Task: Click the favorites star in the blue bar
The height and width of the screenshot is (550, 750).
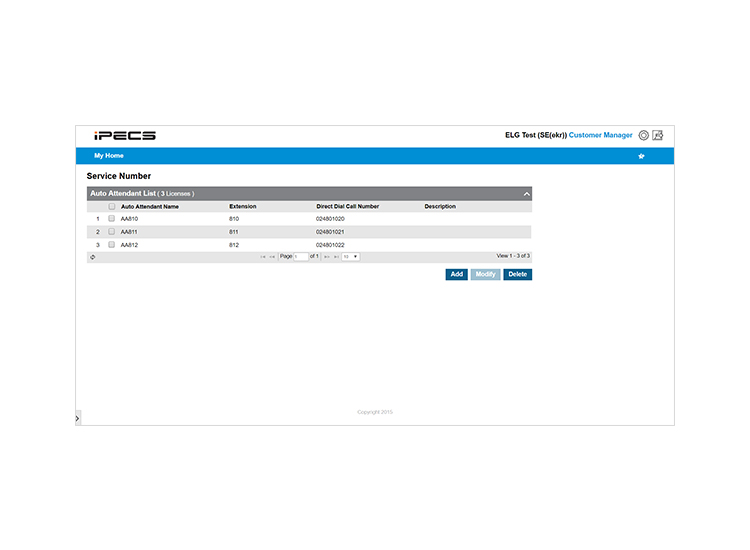Action: (x=641, y=156)
